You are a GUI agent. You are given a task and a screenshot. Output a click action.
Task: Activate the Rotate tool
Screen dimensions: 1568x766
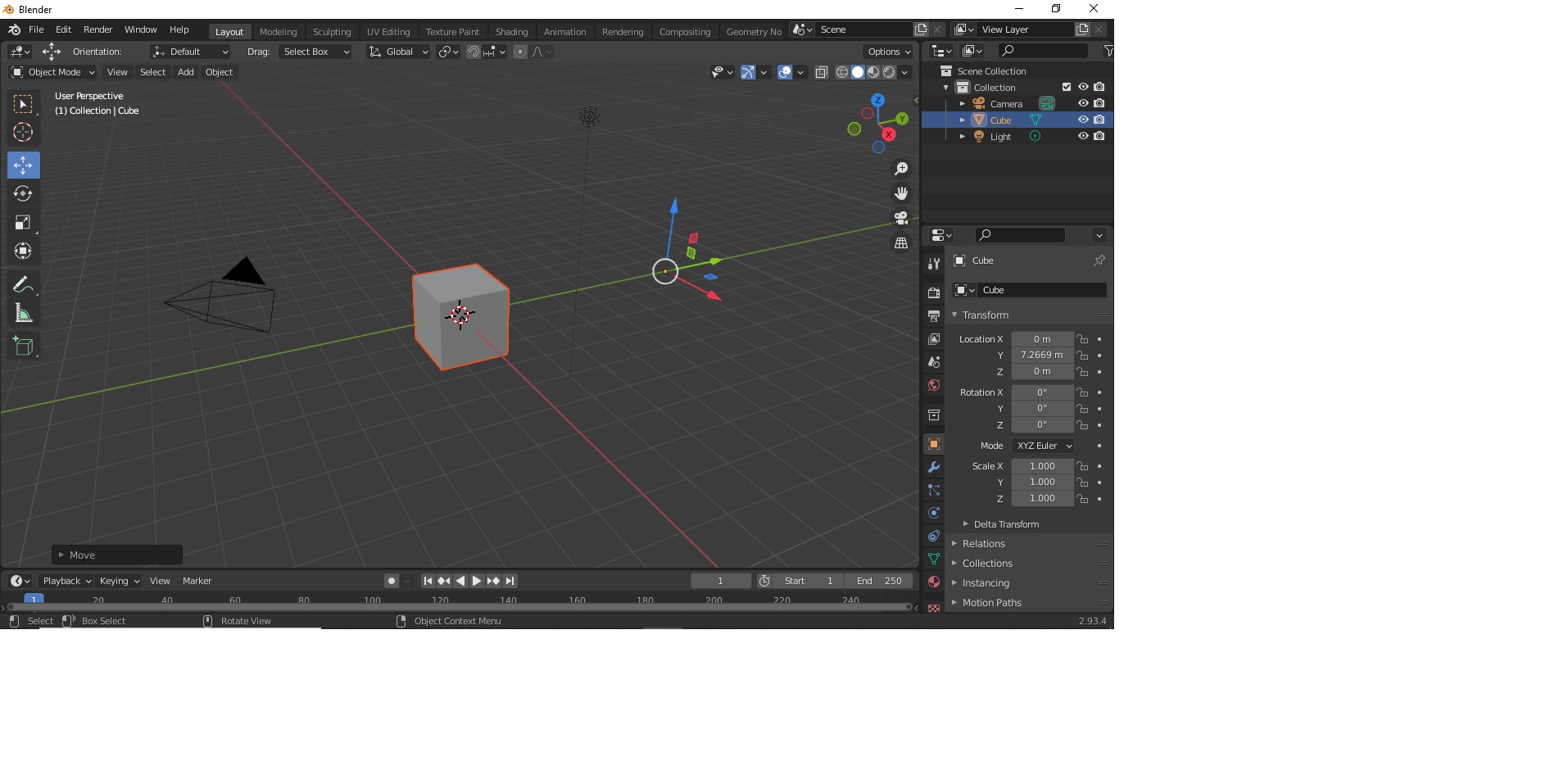(23, 193)
